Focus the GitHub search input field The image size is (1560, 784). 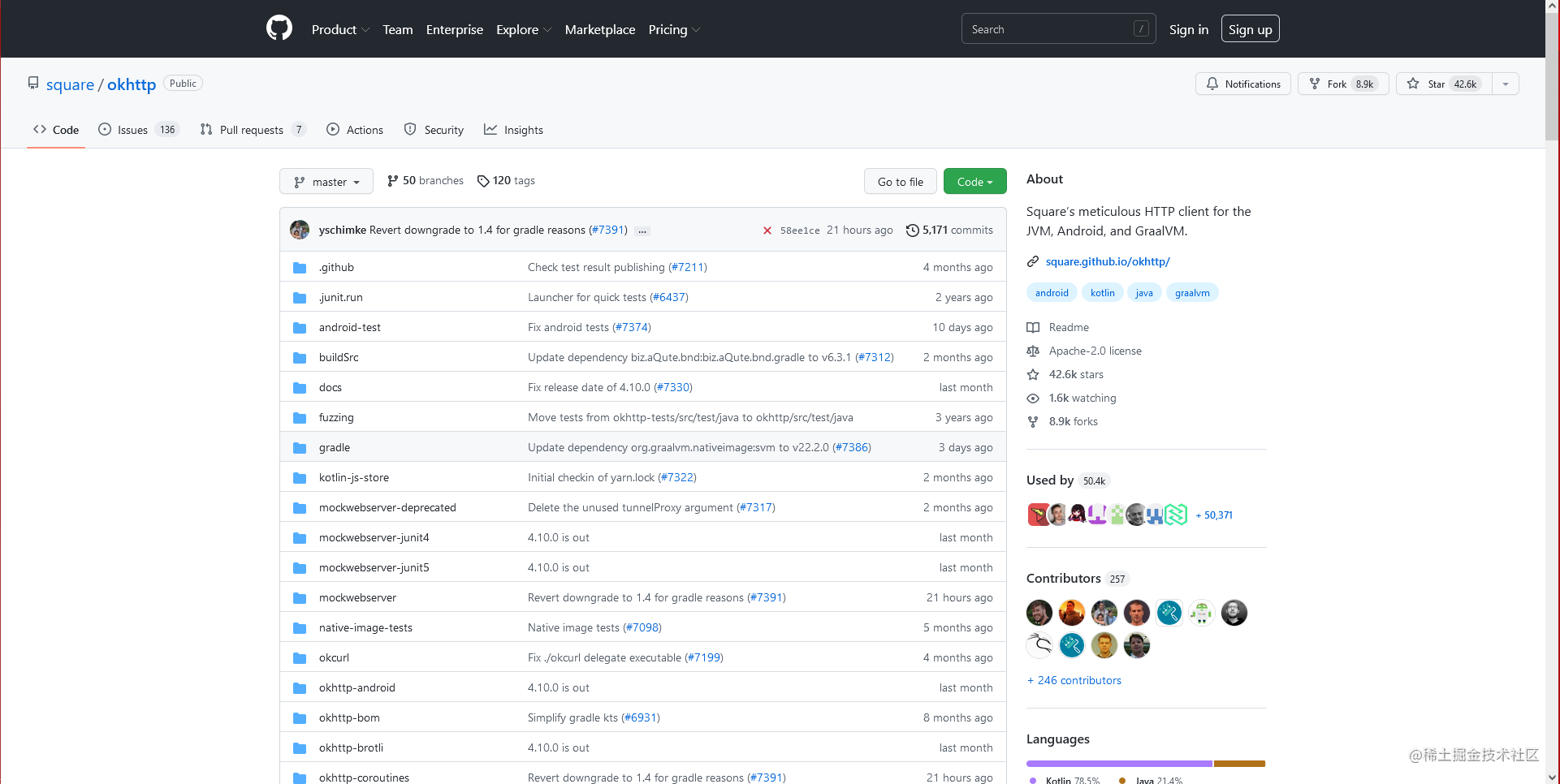pos(1058,29)
